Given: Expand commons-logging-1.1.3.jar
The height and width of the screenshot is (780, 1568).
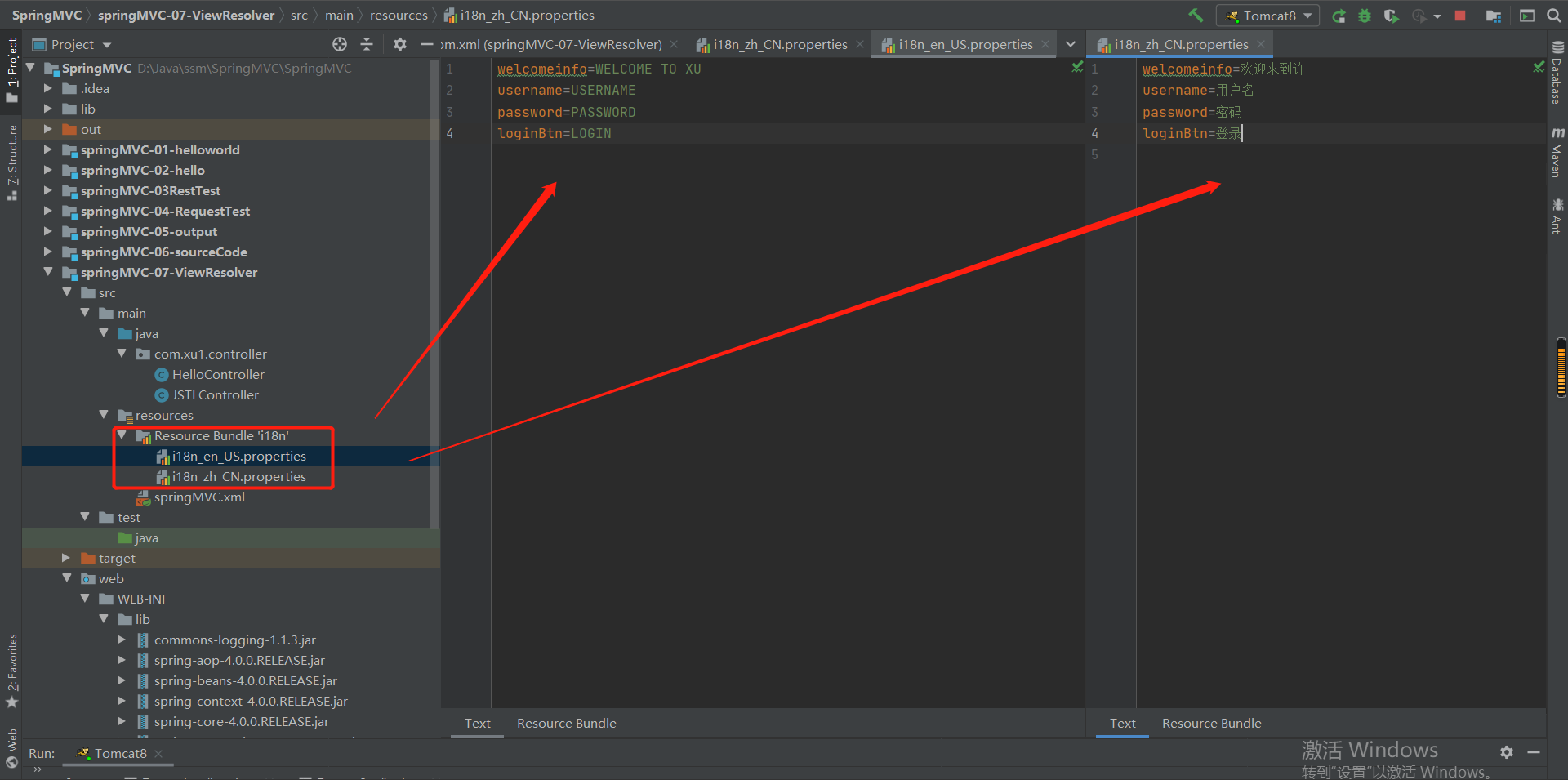Looking at the screenshot, I should (122, 640).
